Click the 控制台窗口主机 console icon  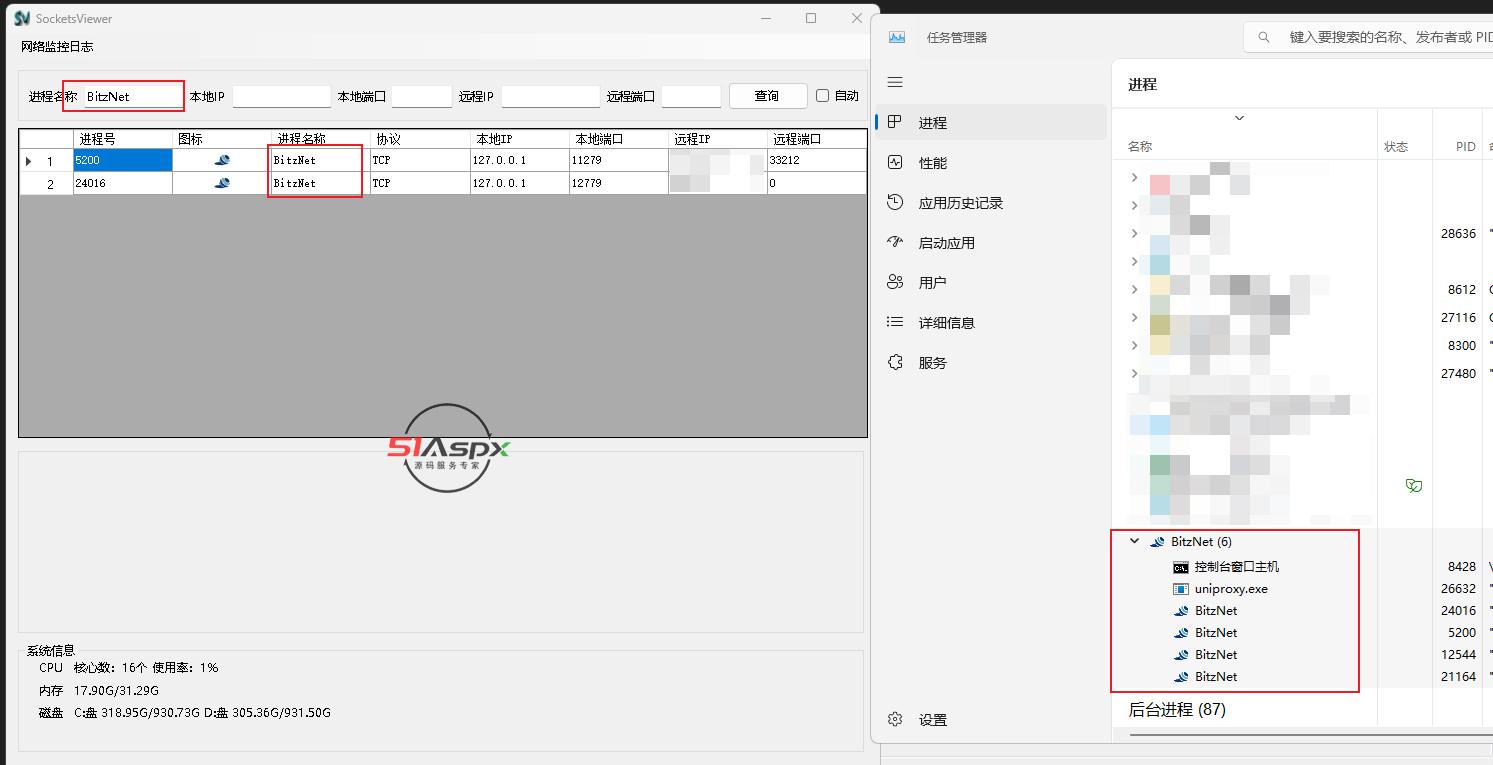pyautogui.click(x=1180, y=567)
